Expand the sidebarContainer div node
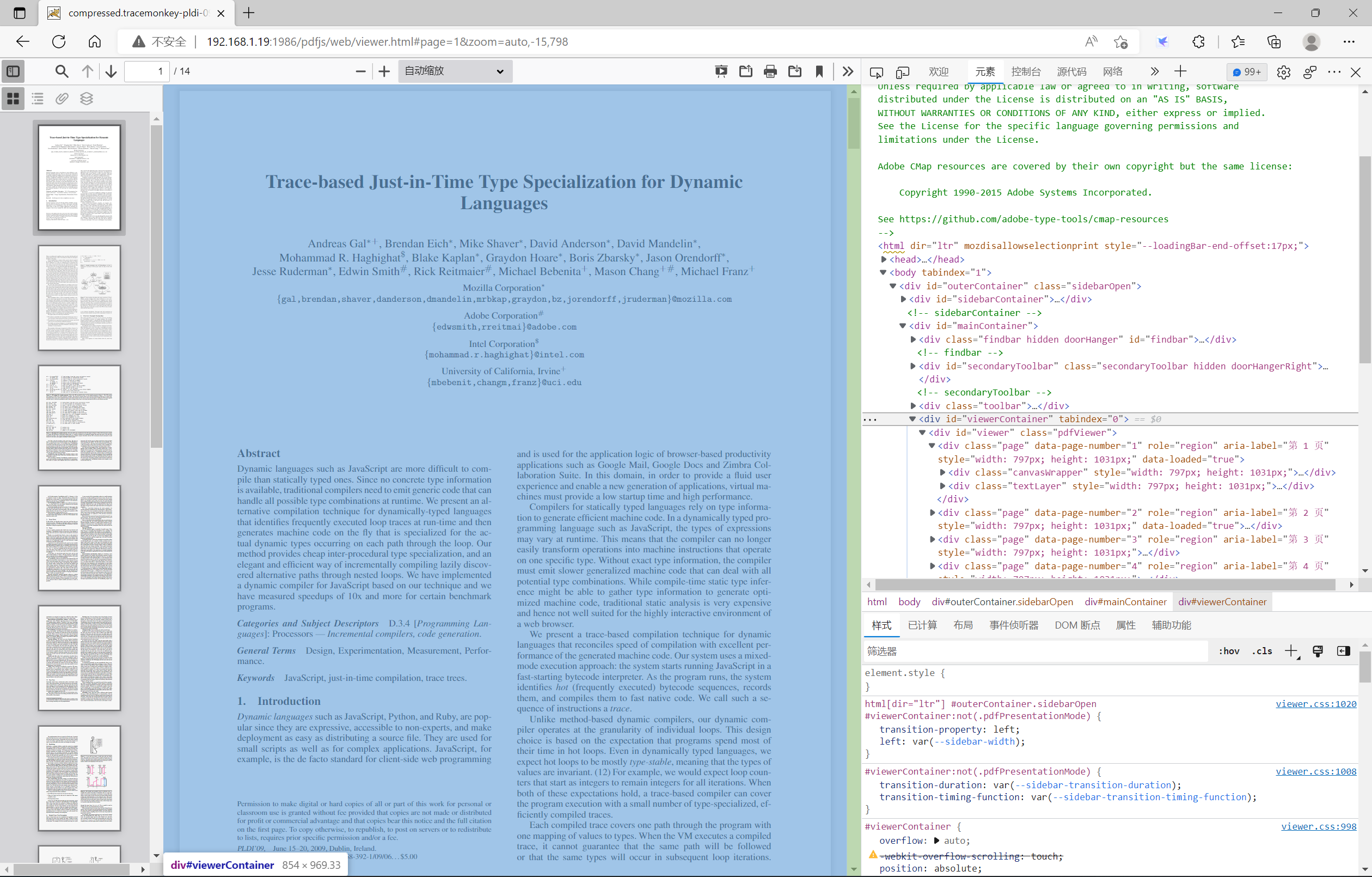The height and width of the screenshot is (877, 1372). tap(903, 300)
